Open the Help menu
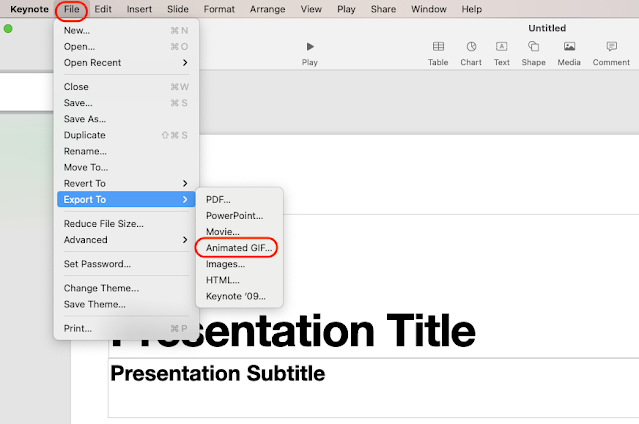This screenshot has width=639, height=424. tap(472, 9)
